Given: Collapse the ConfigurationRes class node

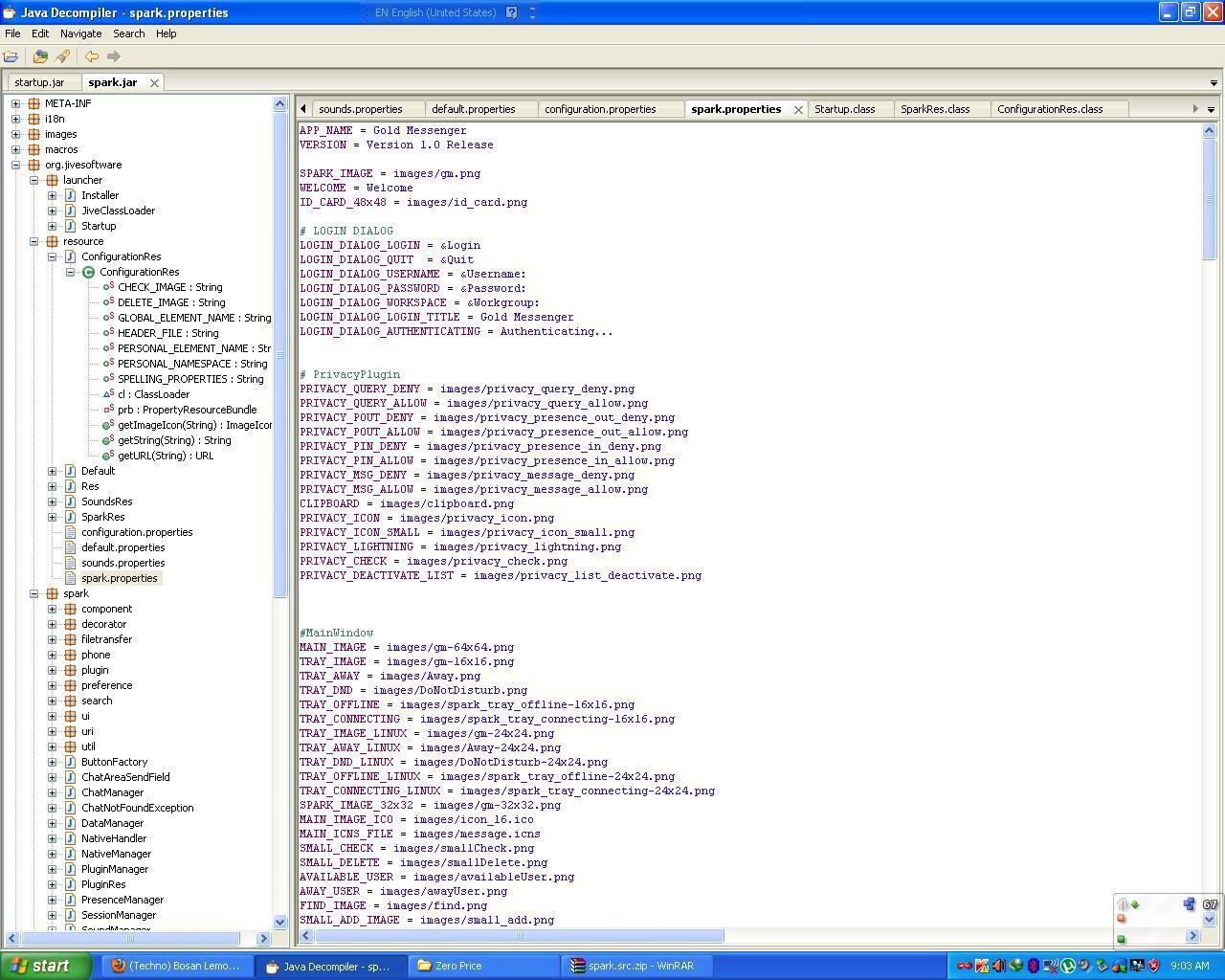Looking at the screenshot, I should pos(71,272).
